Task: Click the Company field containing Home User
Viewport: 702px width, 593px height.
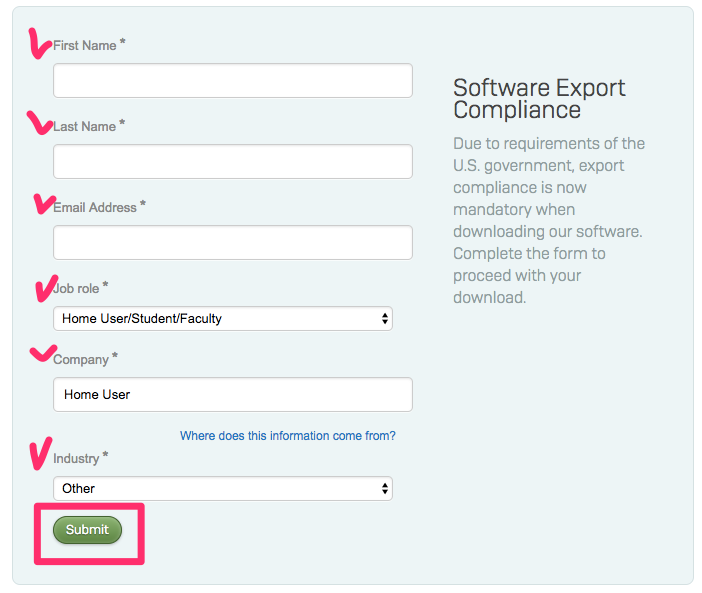Action: tap(233, 394)
